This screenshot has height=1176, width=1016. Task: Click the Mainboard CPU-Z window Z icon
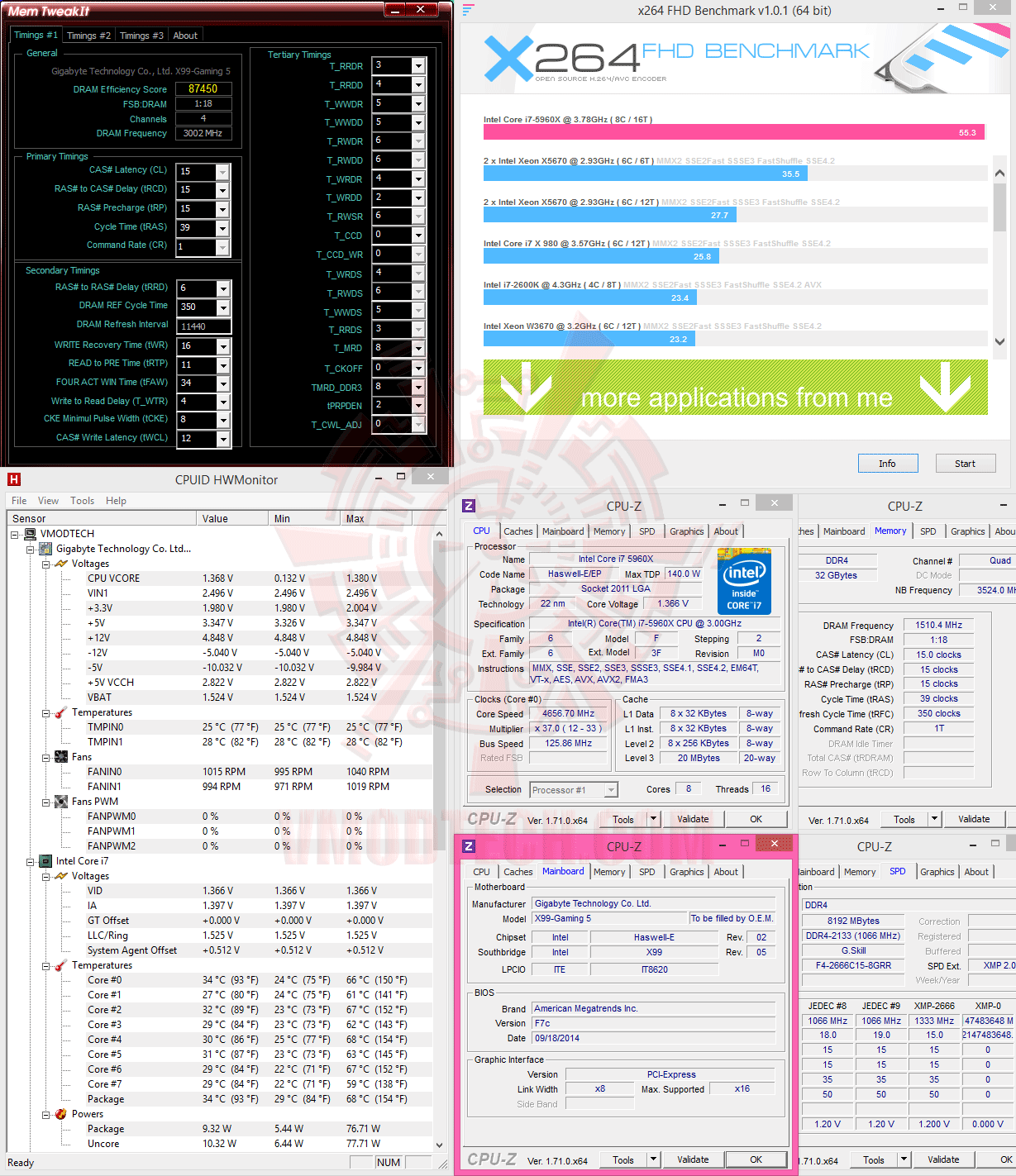(469, 846)
